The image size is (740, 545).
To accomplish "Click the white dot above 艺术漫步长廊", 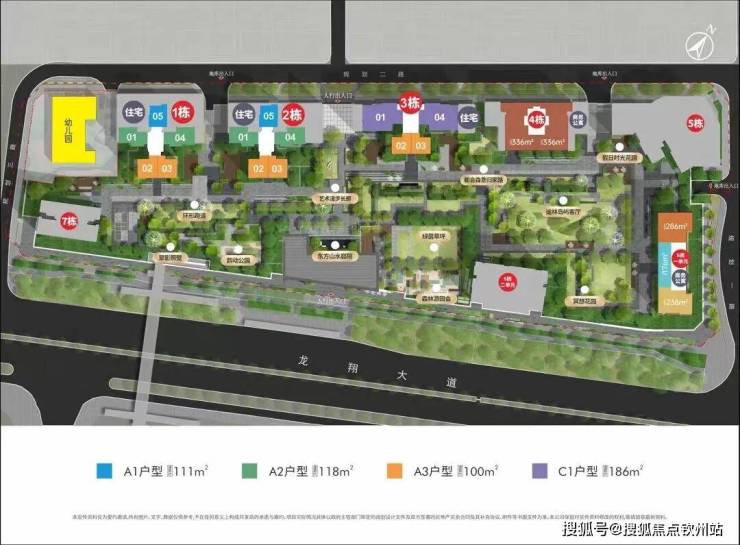I will coord(335,188).
